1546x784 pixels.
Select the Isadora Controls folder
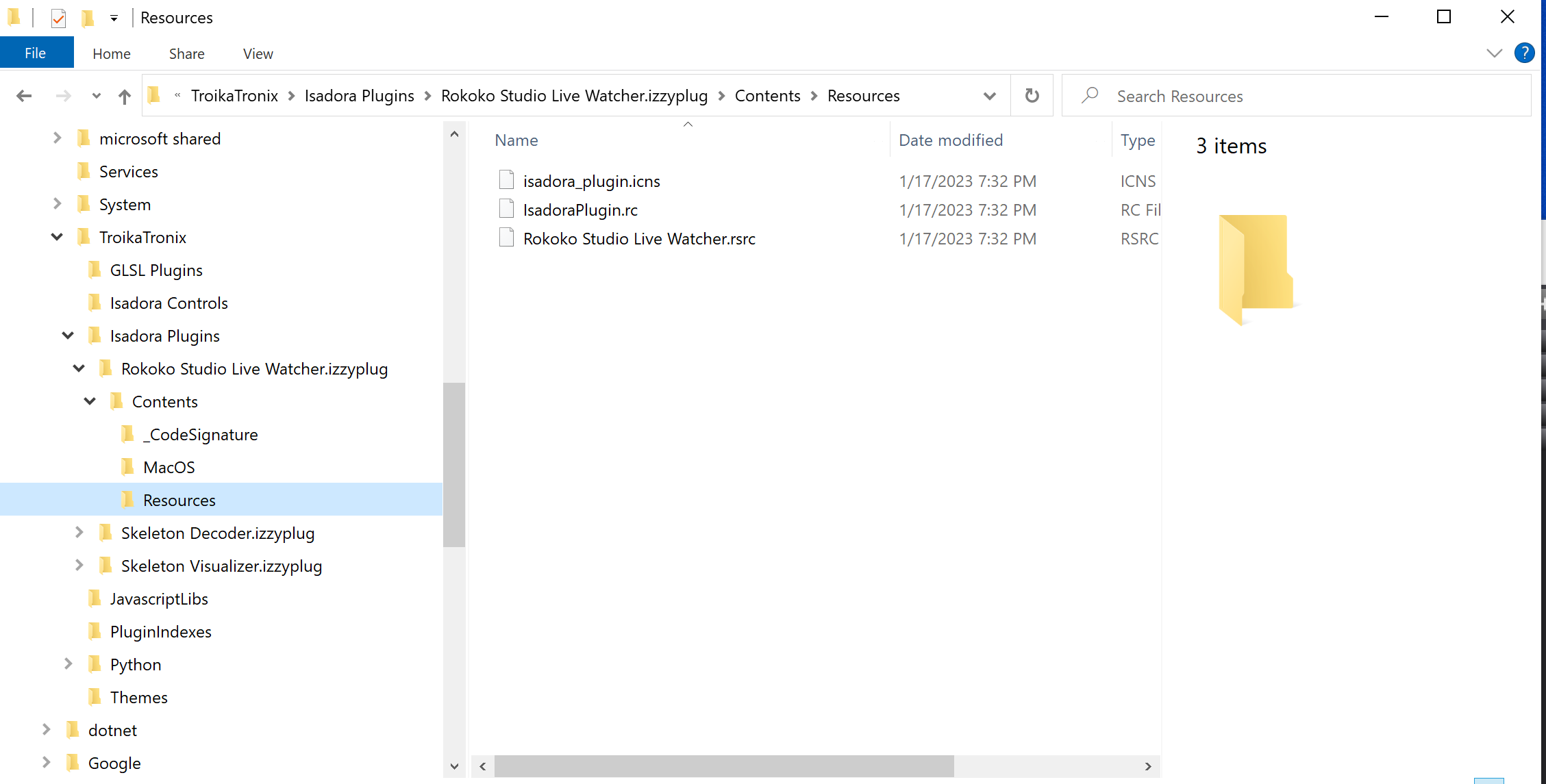[x=169, y=303]
